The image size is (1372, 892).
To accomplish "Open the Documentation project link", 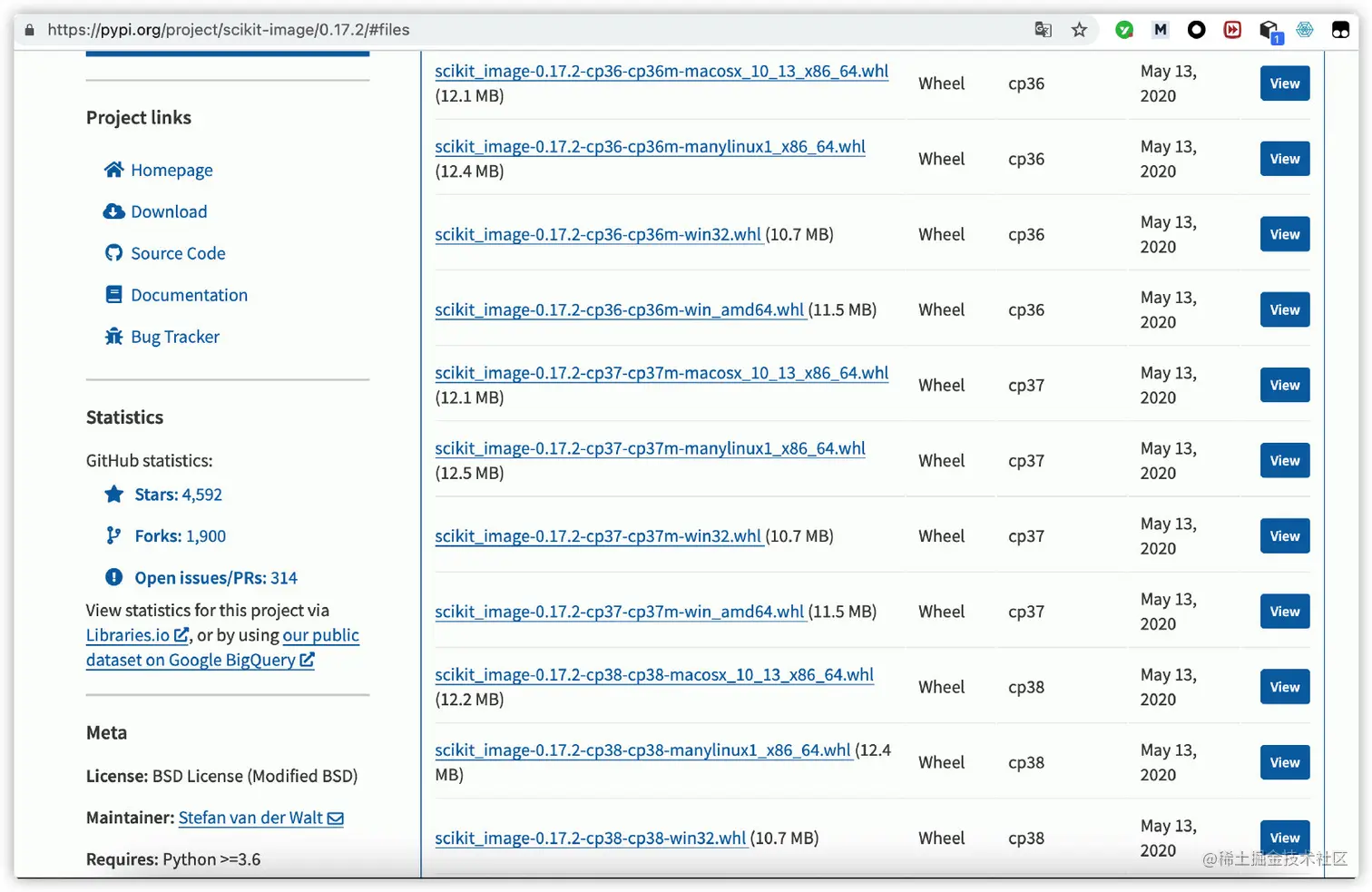I will tap(189, 295).
